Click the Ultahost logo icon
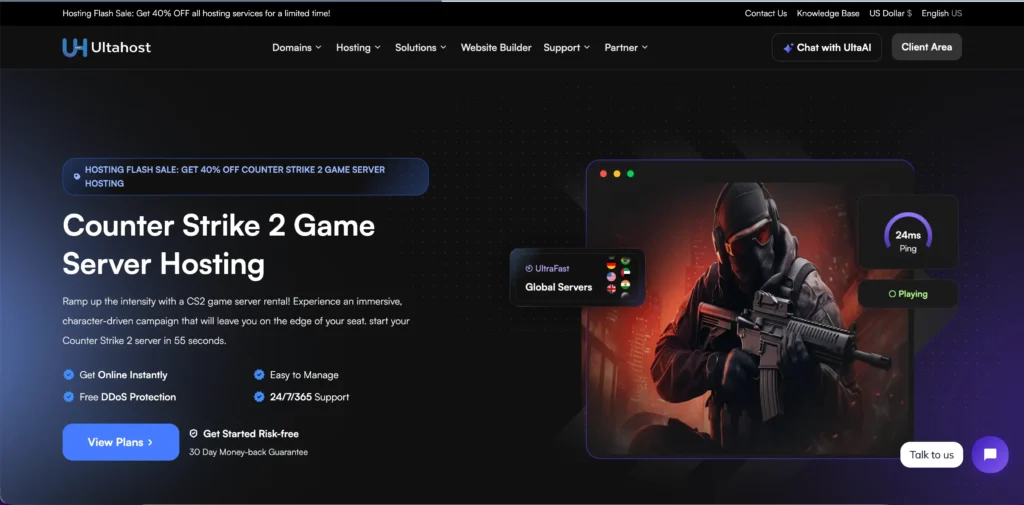This screenshot has width=1024, height=505. [x=74, y=47]
